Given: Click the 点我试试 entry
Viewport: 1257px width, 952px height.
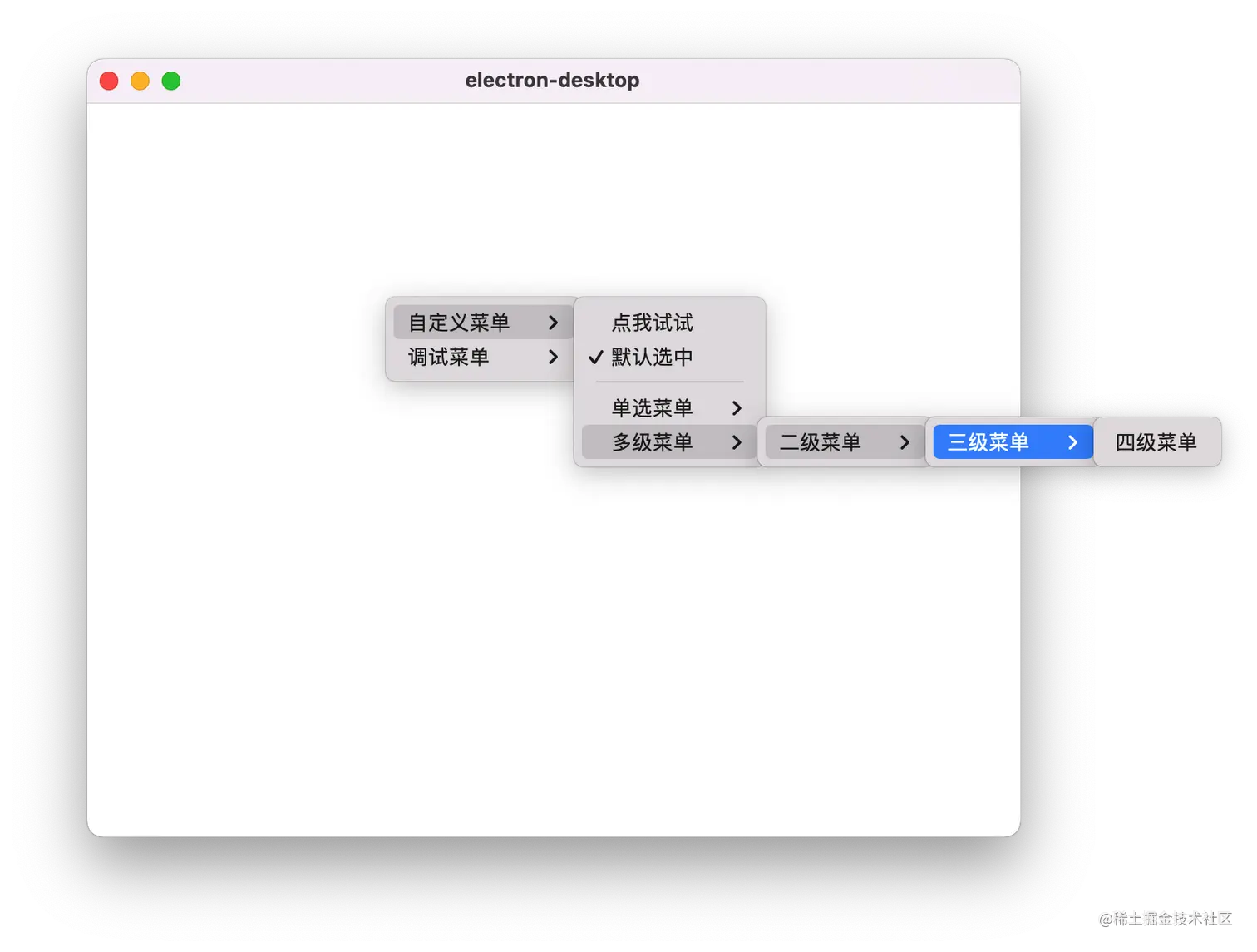Looking at the screenshot, I should pyautogui.click(x=651, y=323).
